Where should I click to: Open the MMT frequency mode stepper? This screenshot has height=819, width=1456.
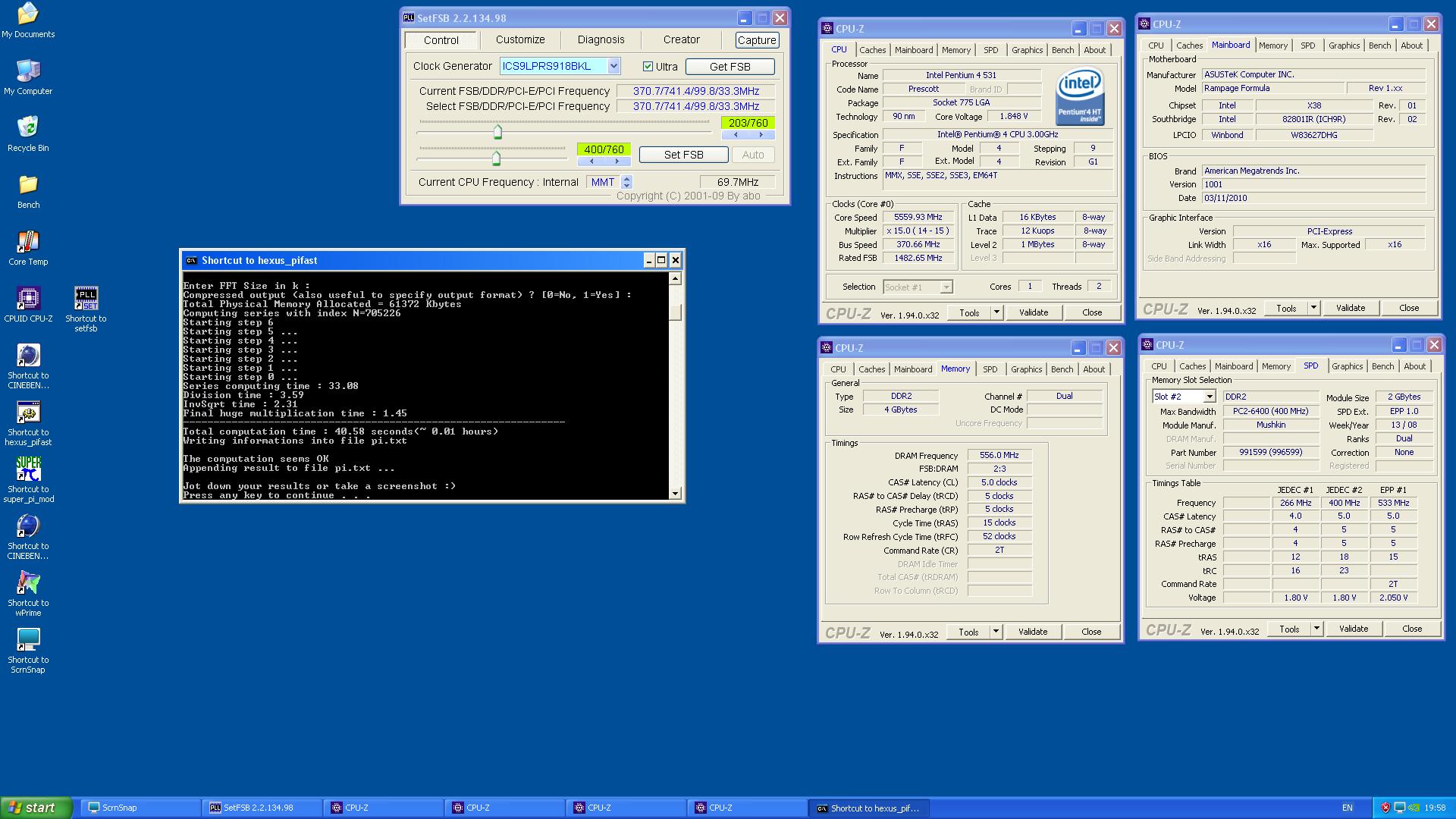pyautogui.click(x=626, y=182)
